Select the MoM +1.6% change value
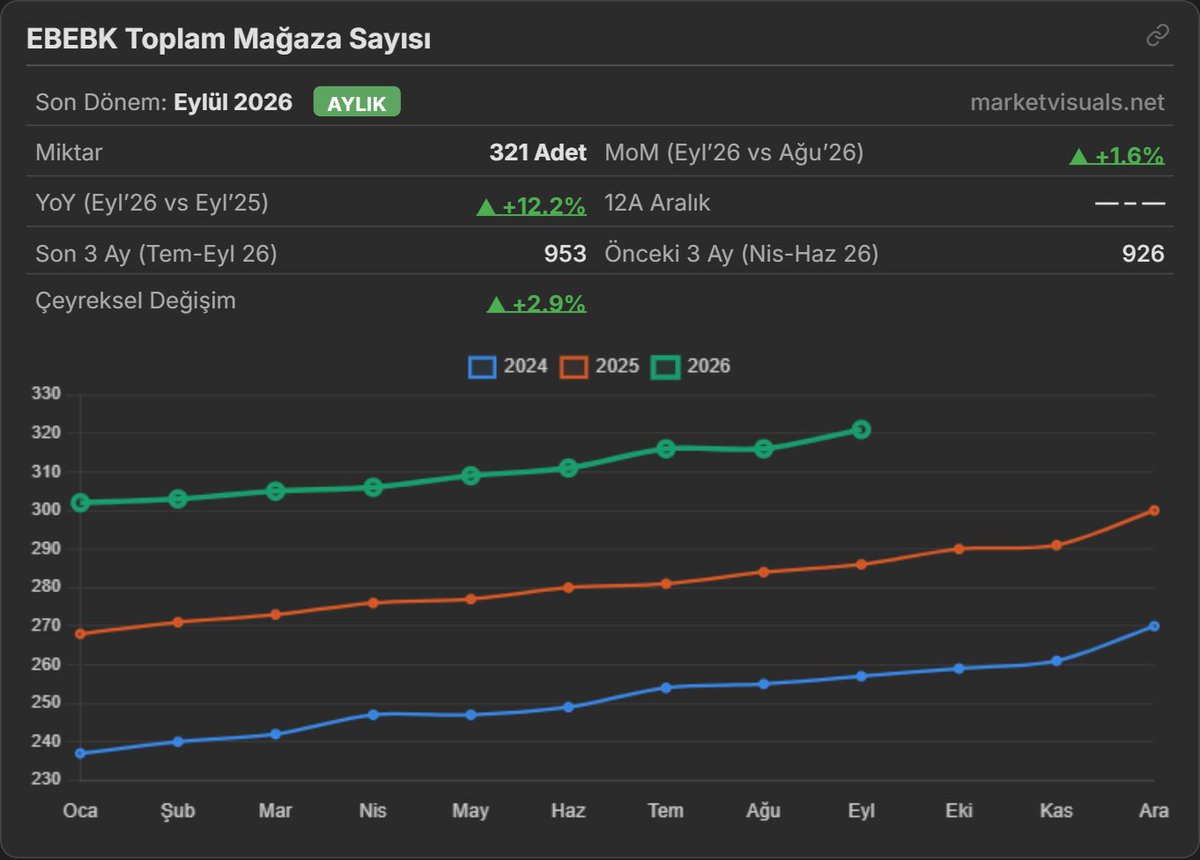This screenshot has width=1200, height=860. point(1117,155)
